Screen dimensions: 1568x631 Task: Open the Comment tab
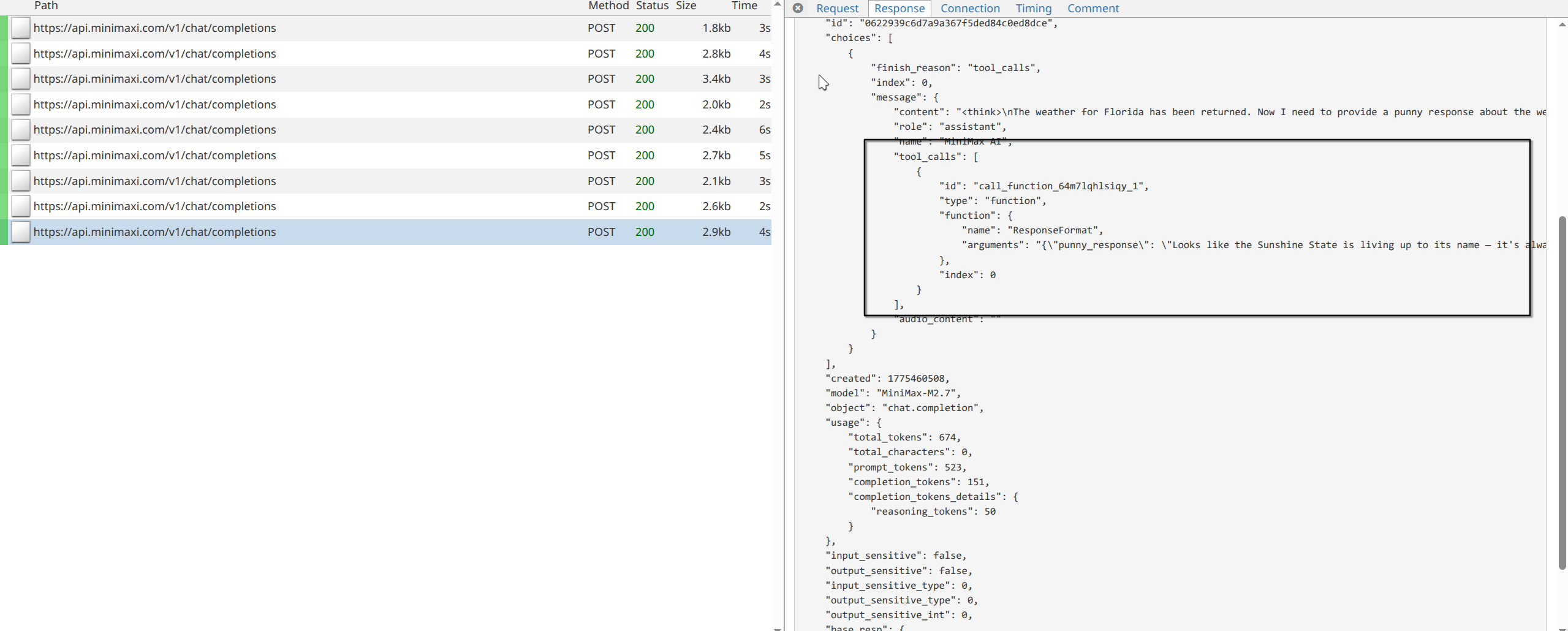(x=1093, y=9)
